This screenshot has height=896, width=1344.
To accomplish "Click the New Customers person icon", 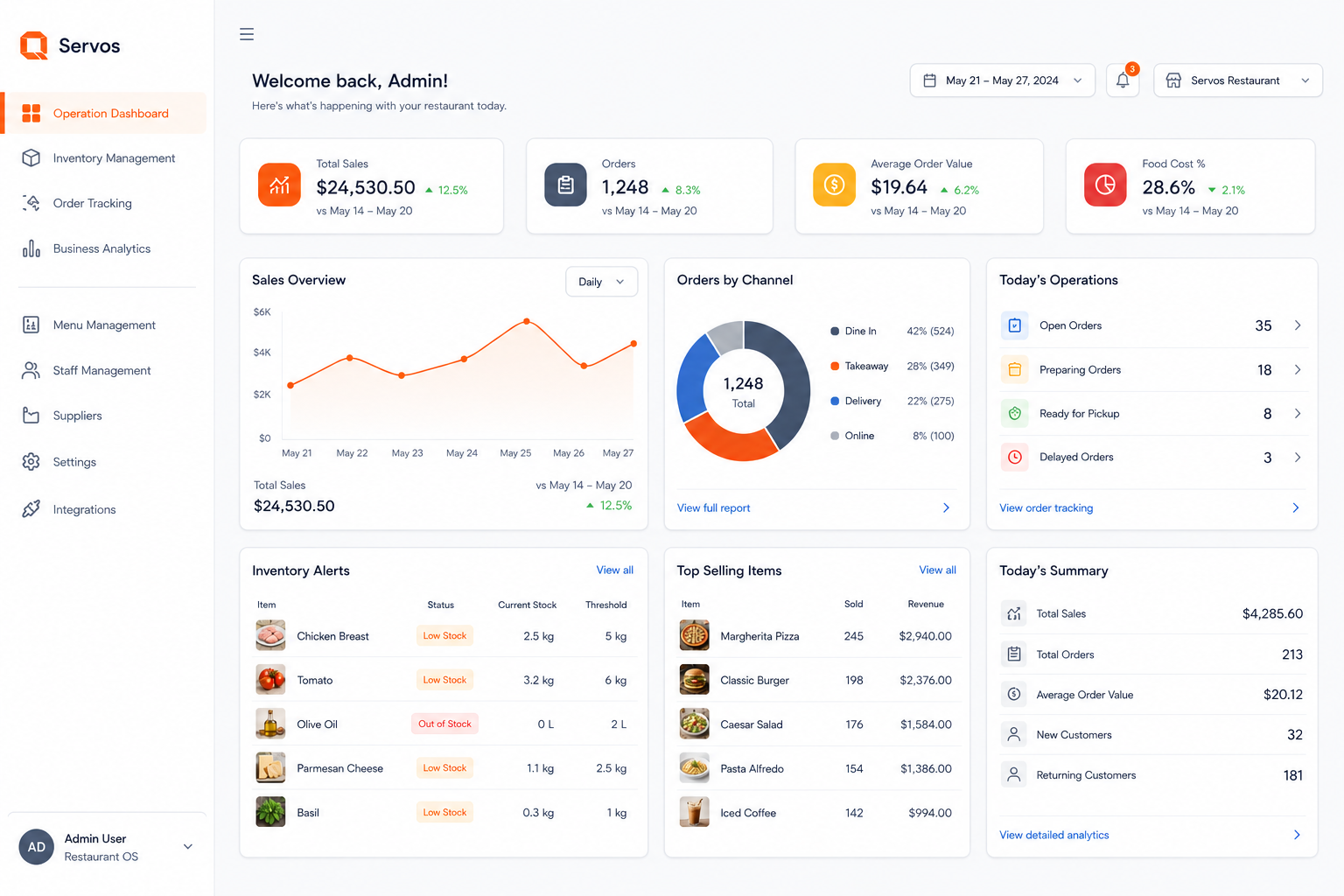I will pyautogui.click(x=1014, y=735).
